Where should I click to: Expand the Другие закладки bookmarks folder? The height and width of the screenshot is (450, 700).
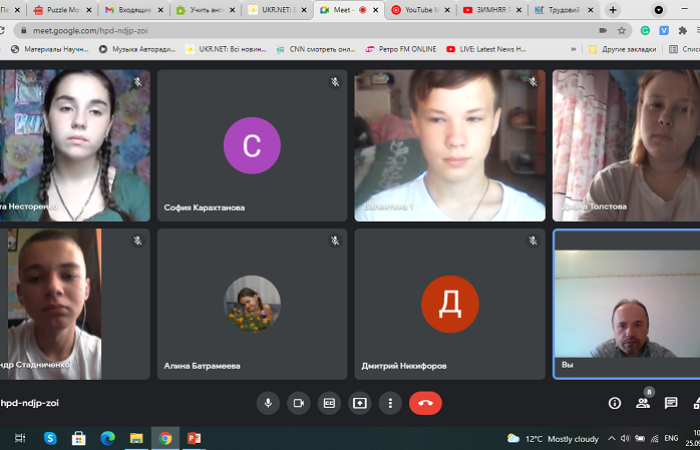(x=628, y=48)
